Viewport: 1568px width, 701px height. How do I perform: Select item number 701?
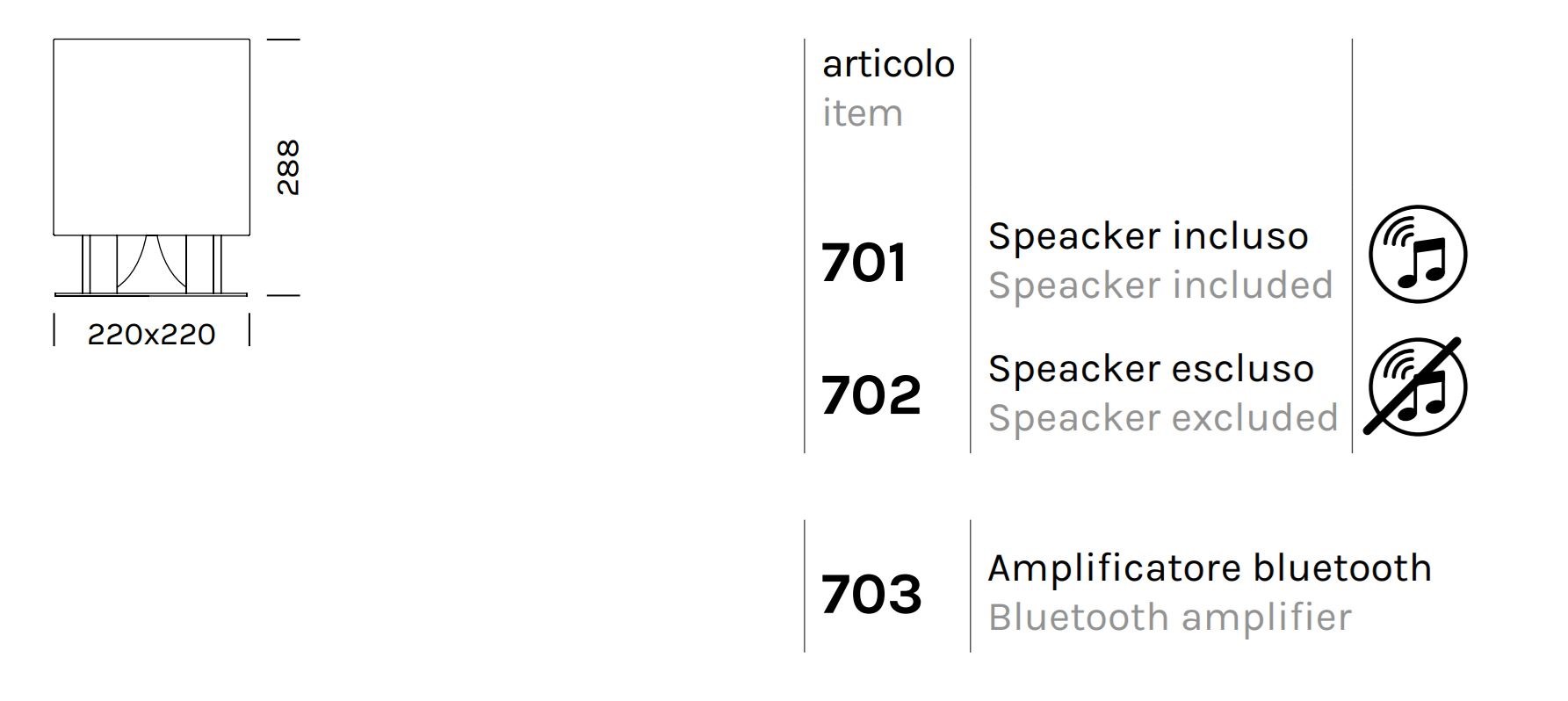coord(863,263)
